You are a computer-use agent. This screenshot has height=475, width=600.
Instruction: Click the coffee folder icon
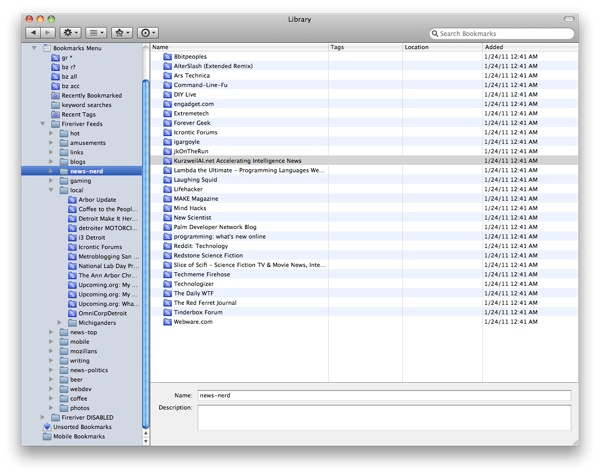click(x=64, y=398)
